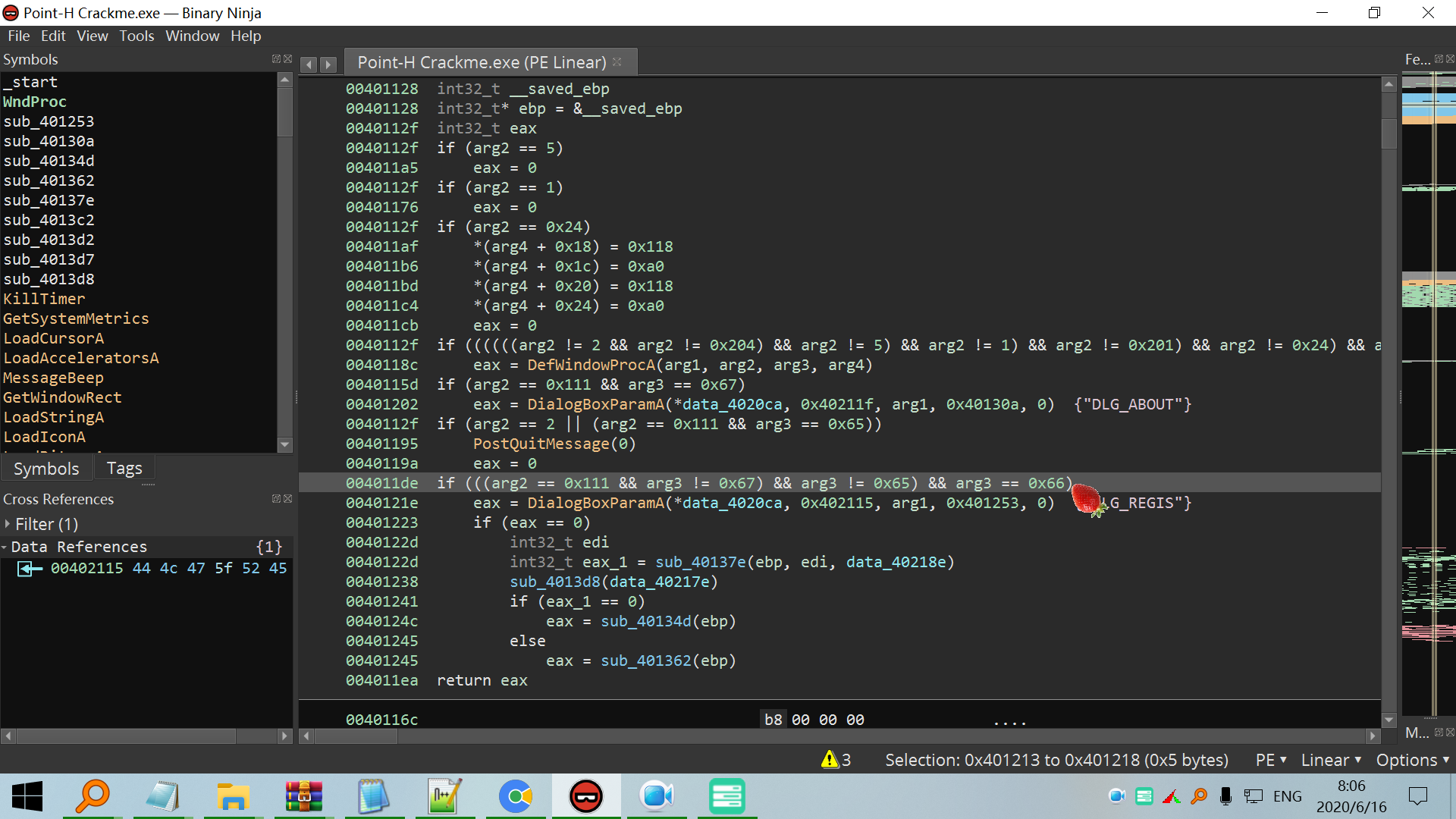Expand the Filter section
Screen dimensions: 1456x819
coord(8,524)
